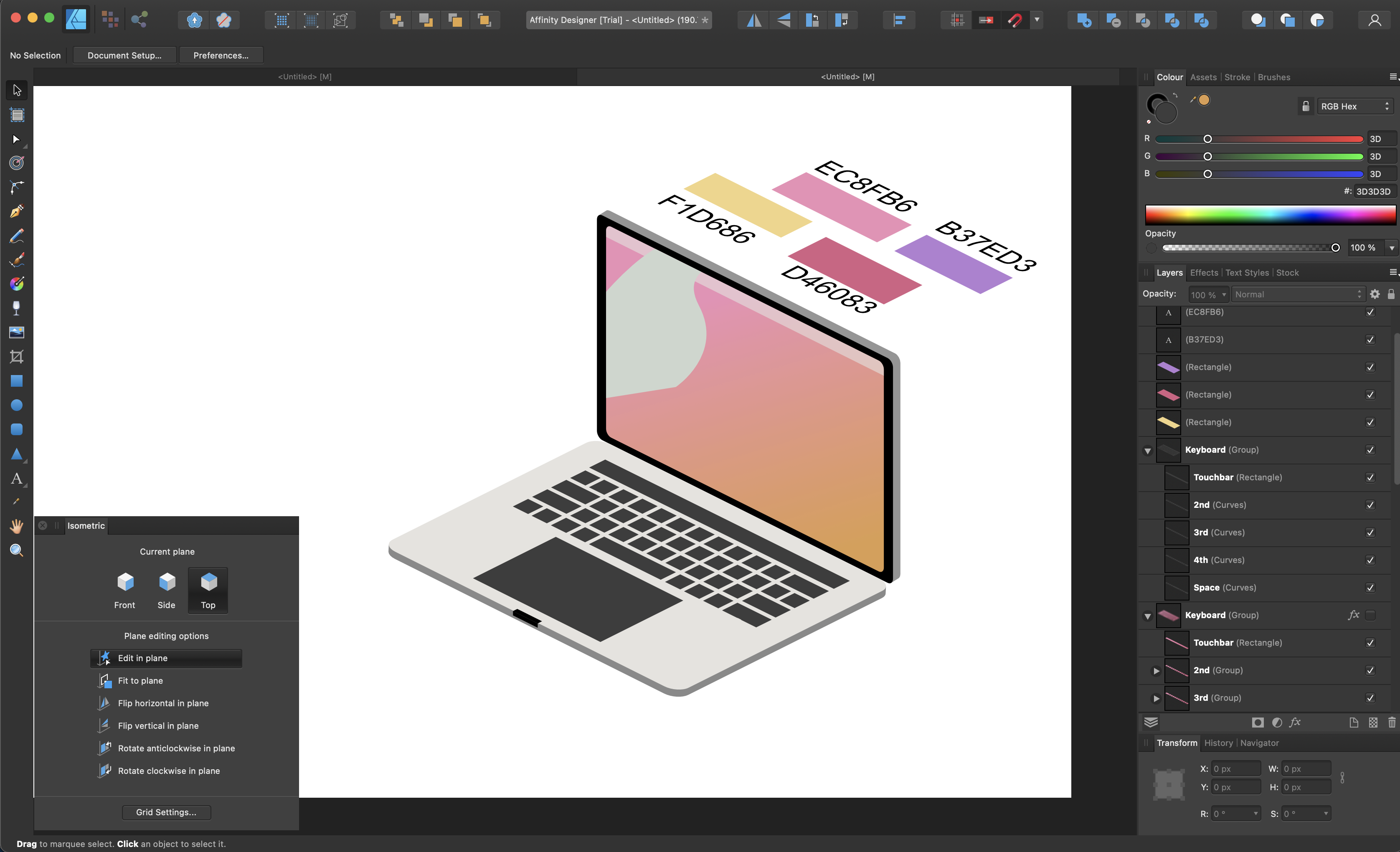Click the boolean Add operation icon
Screen dimensions: 1400x852
point(1083,20)
